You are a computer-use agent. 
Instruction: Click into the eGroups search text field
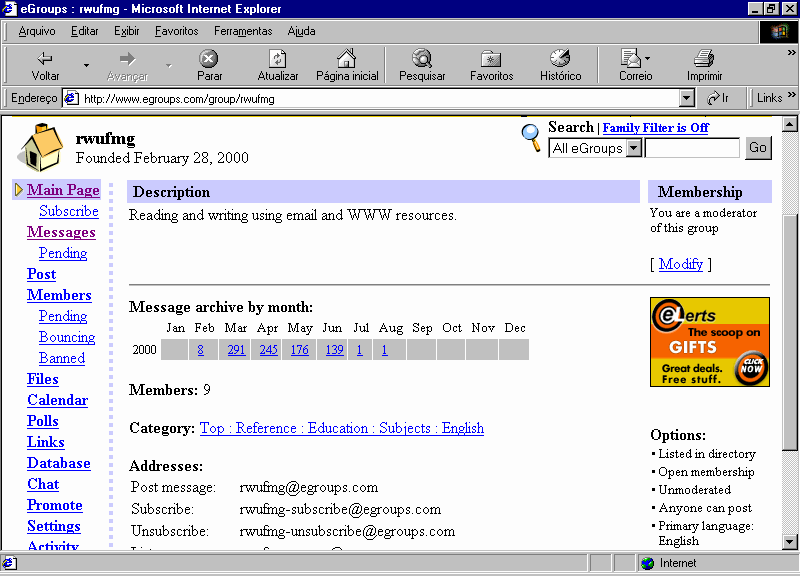click(x=692, y=148)
